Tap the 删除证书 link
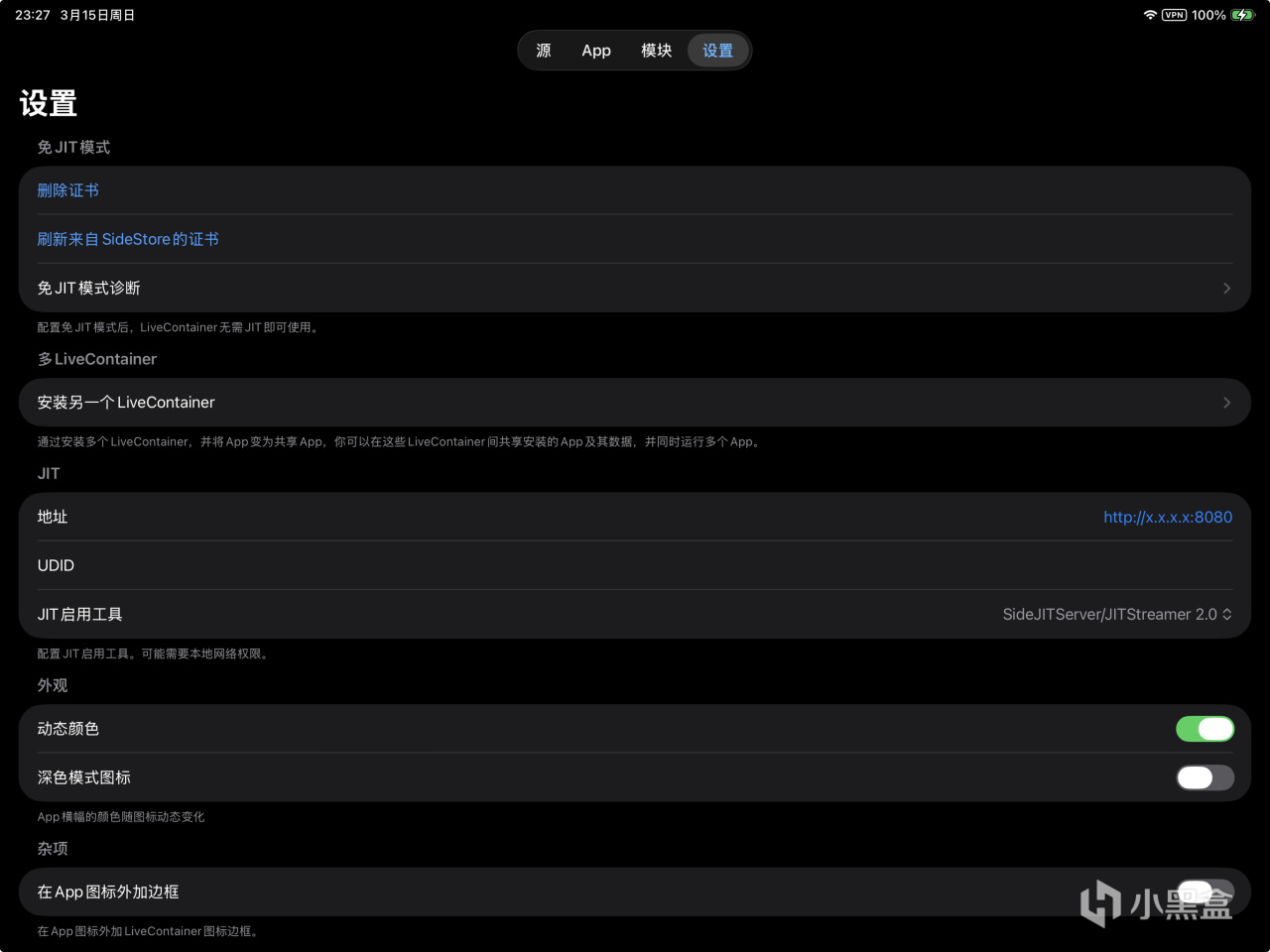 tap(68, 190)
